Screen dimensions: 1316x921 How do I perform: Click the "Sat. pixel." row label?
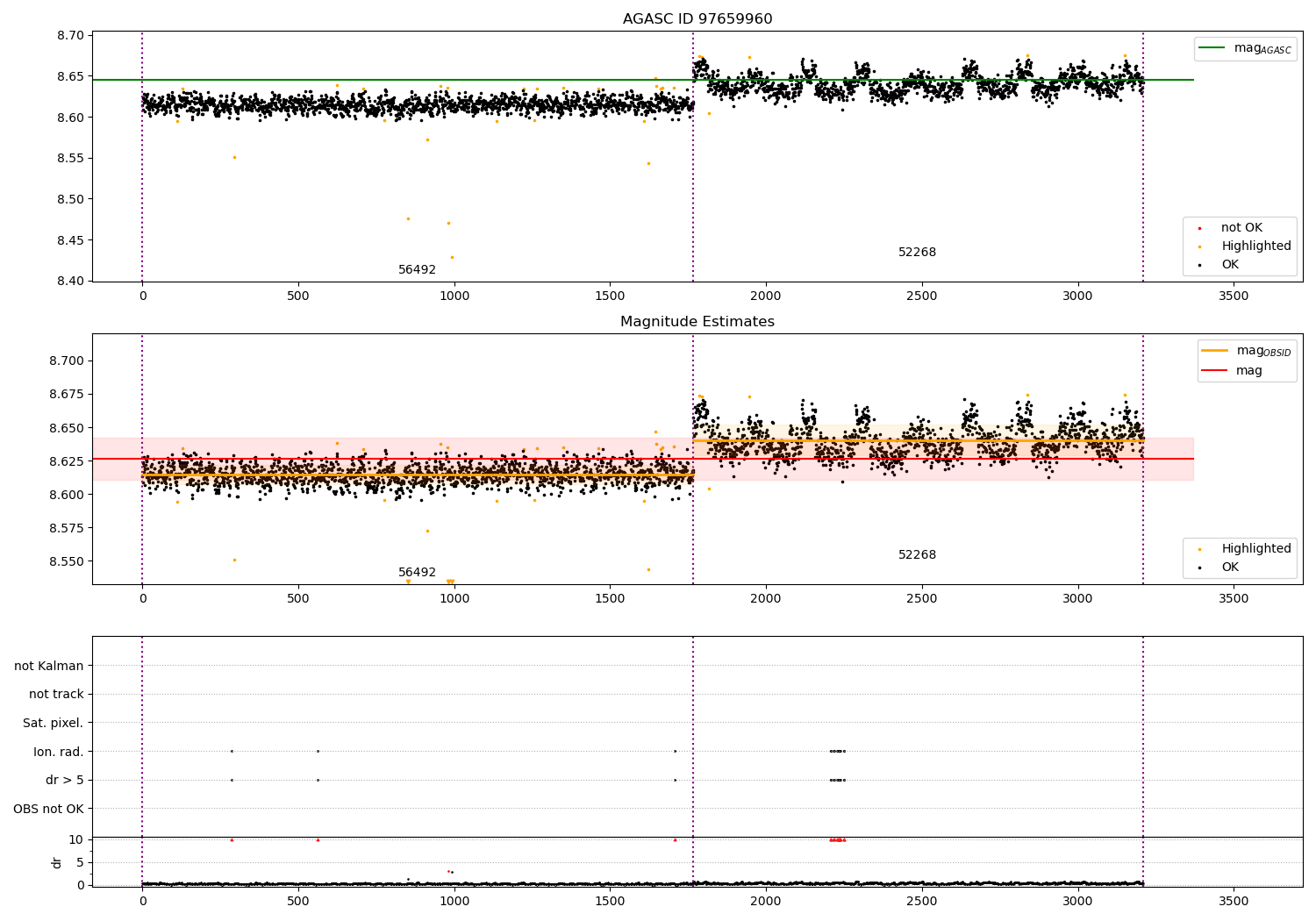[54, 724]
